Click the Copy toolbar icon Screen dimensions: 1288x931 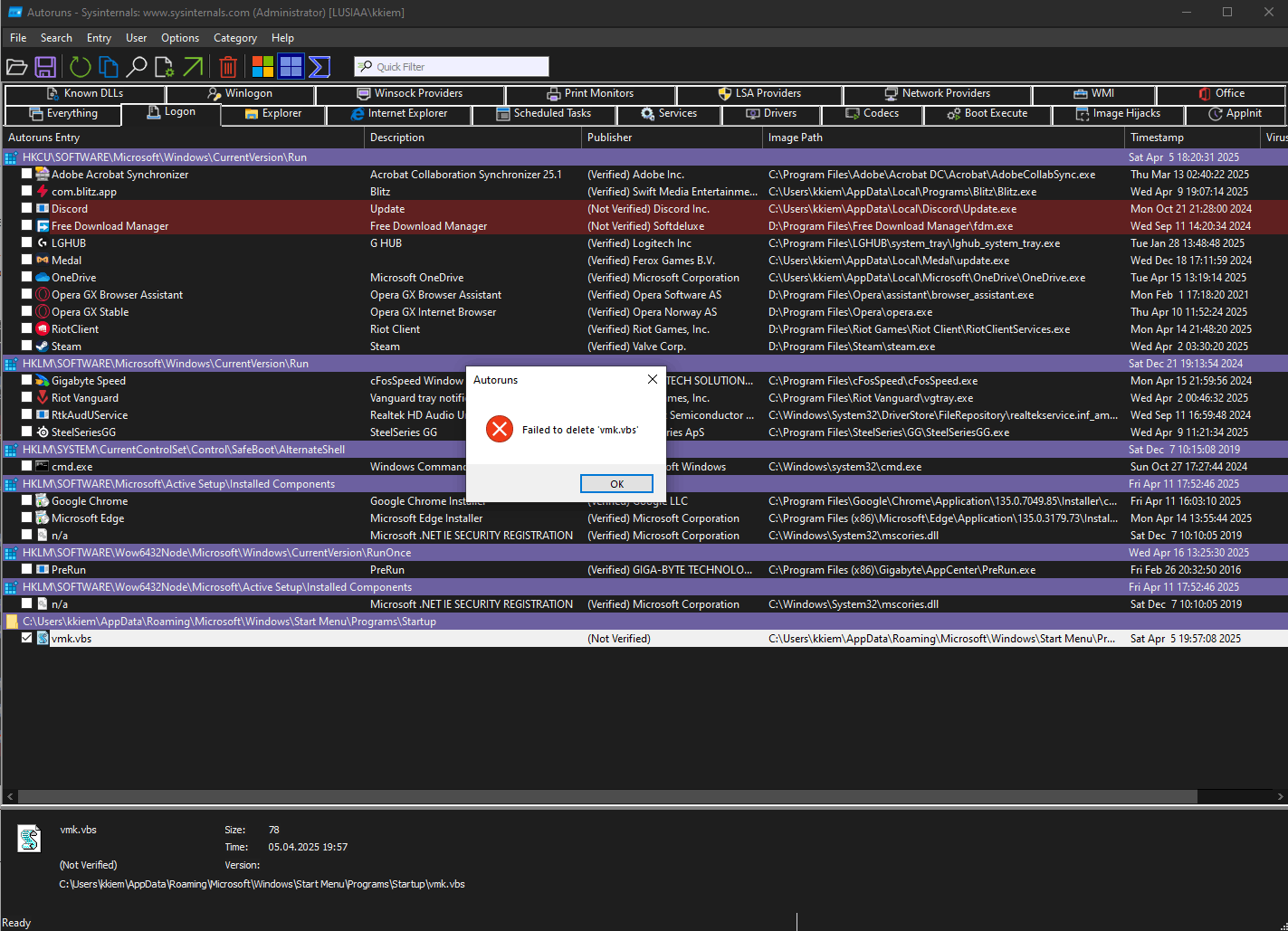[109, 67]
